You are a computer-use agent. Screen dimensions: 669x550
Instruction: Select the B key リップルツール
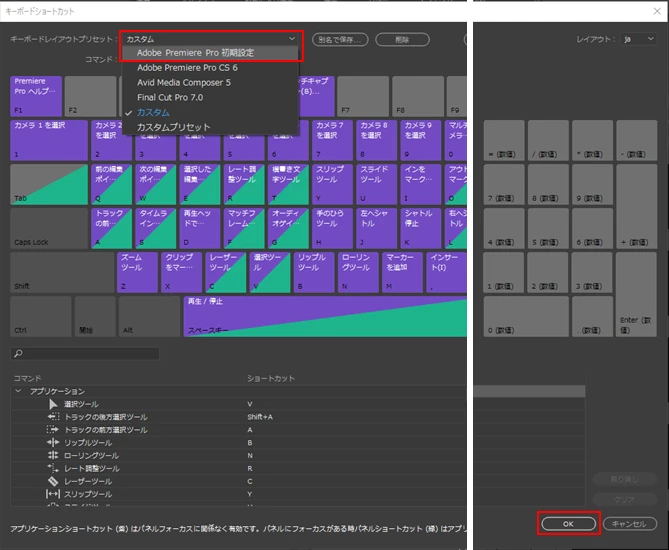pyautogui.click(x=314, y=273)
